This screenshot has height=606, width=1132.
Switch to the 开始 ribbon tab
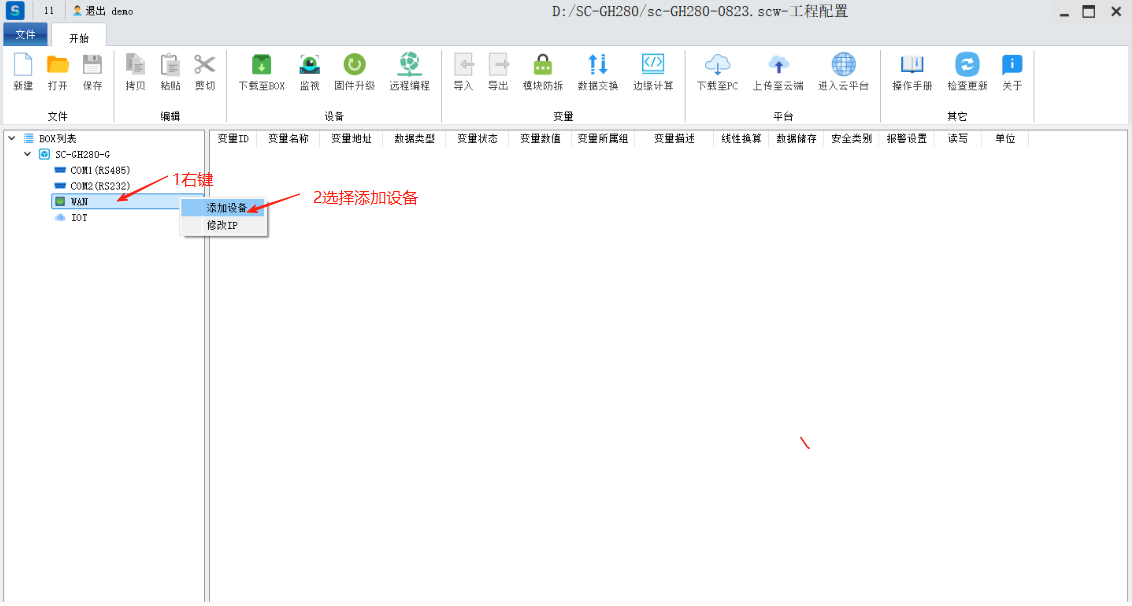pyautogui.click(x=78, y=37)
